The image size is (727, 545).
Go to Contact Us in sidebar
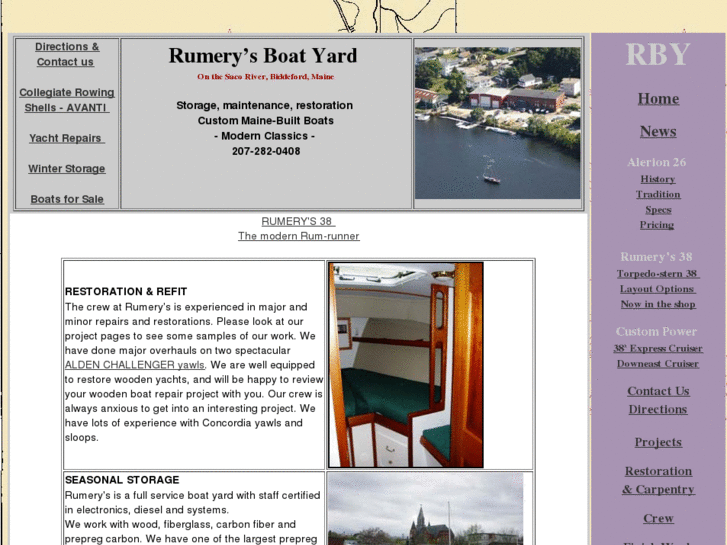click(658, 391)
